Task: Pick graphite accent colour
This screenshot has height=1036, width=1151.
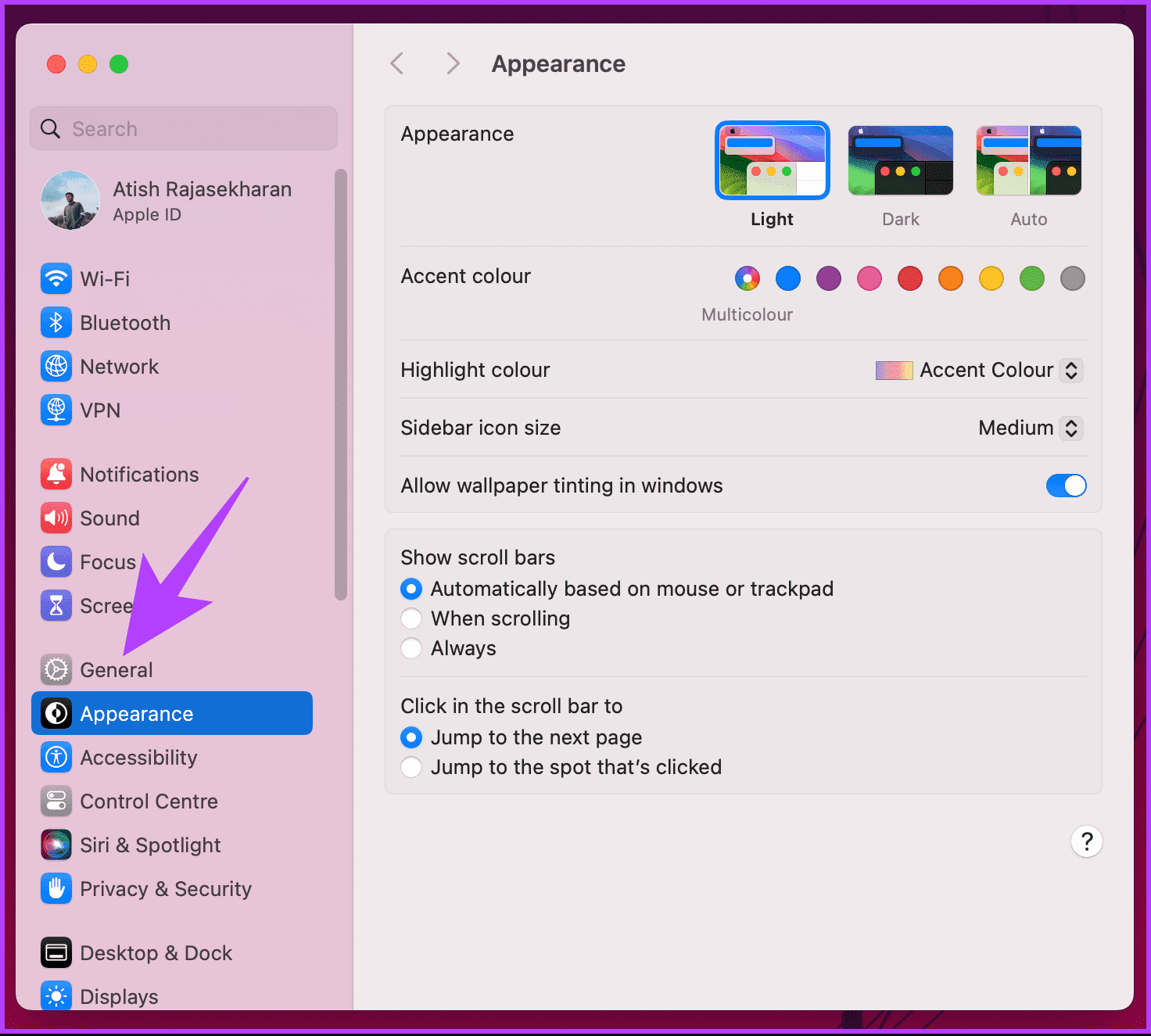Action: coord(1073,278)
